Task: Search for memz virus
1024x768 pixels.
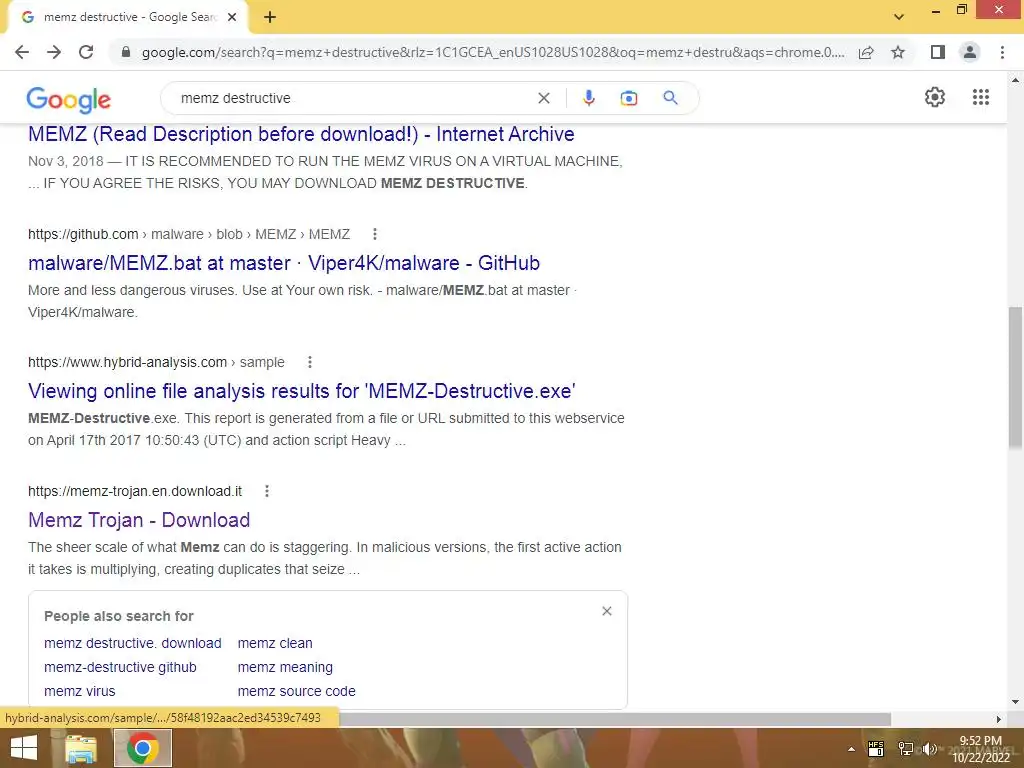Action: [x=80, y=691]
